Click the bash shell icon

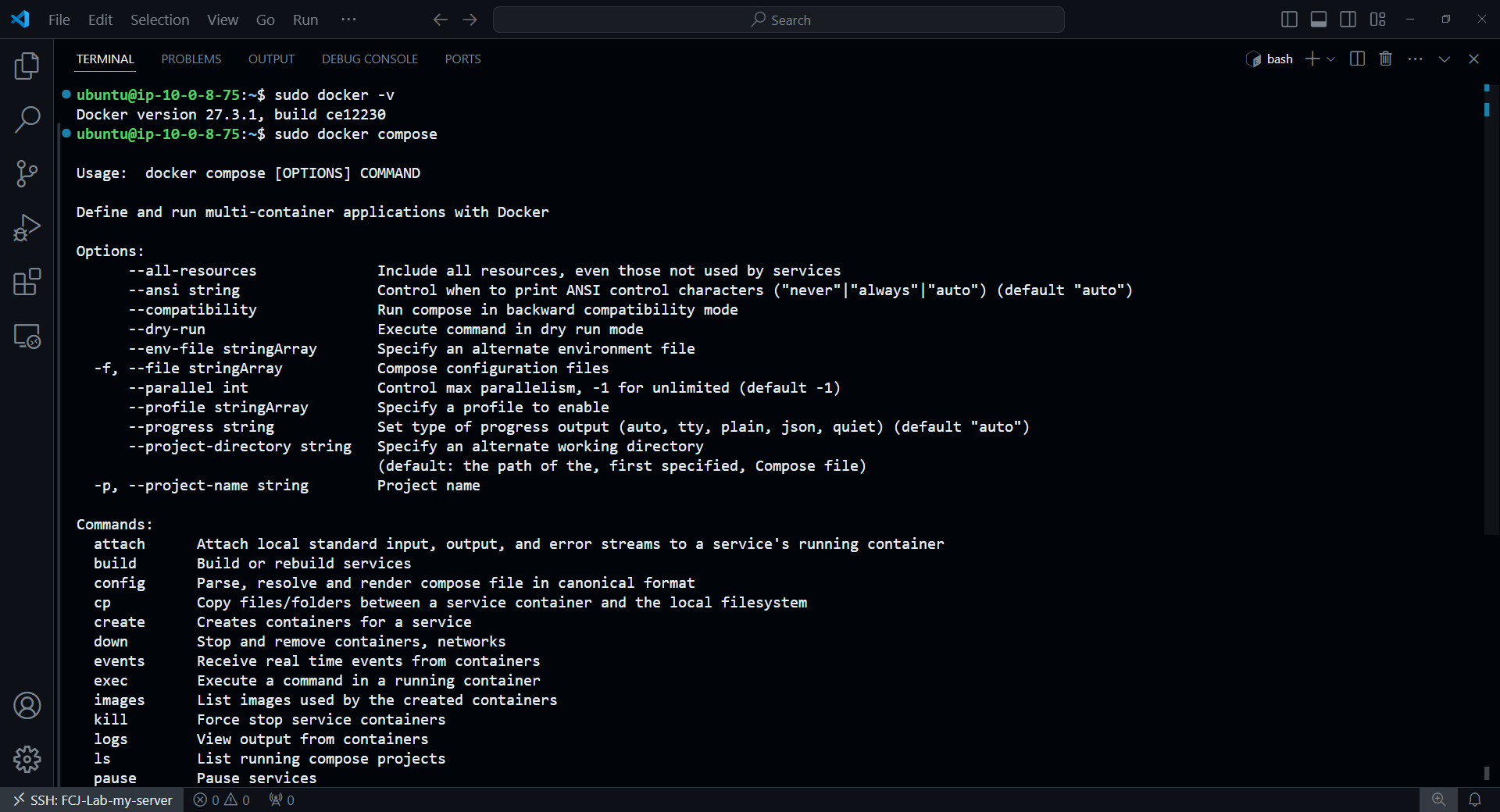coord(1253,59)
